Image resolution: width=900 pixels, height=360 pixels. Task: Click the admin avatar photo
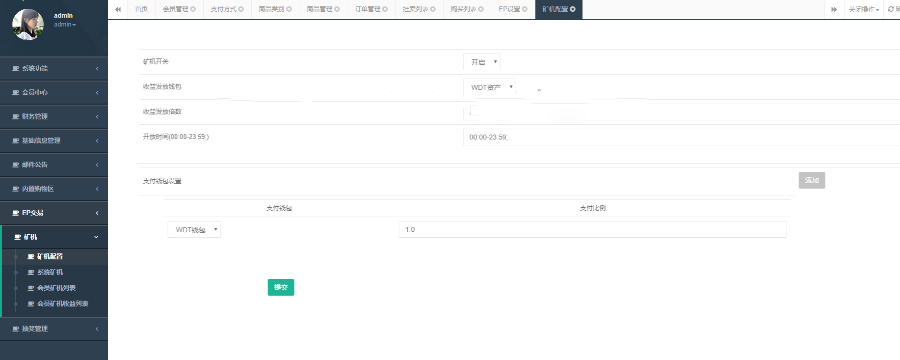tap(28, 24)
